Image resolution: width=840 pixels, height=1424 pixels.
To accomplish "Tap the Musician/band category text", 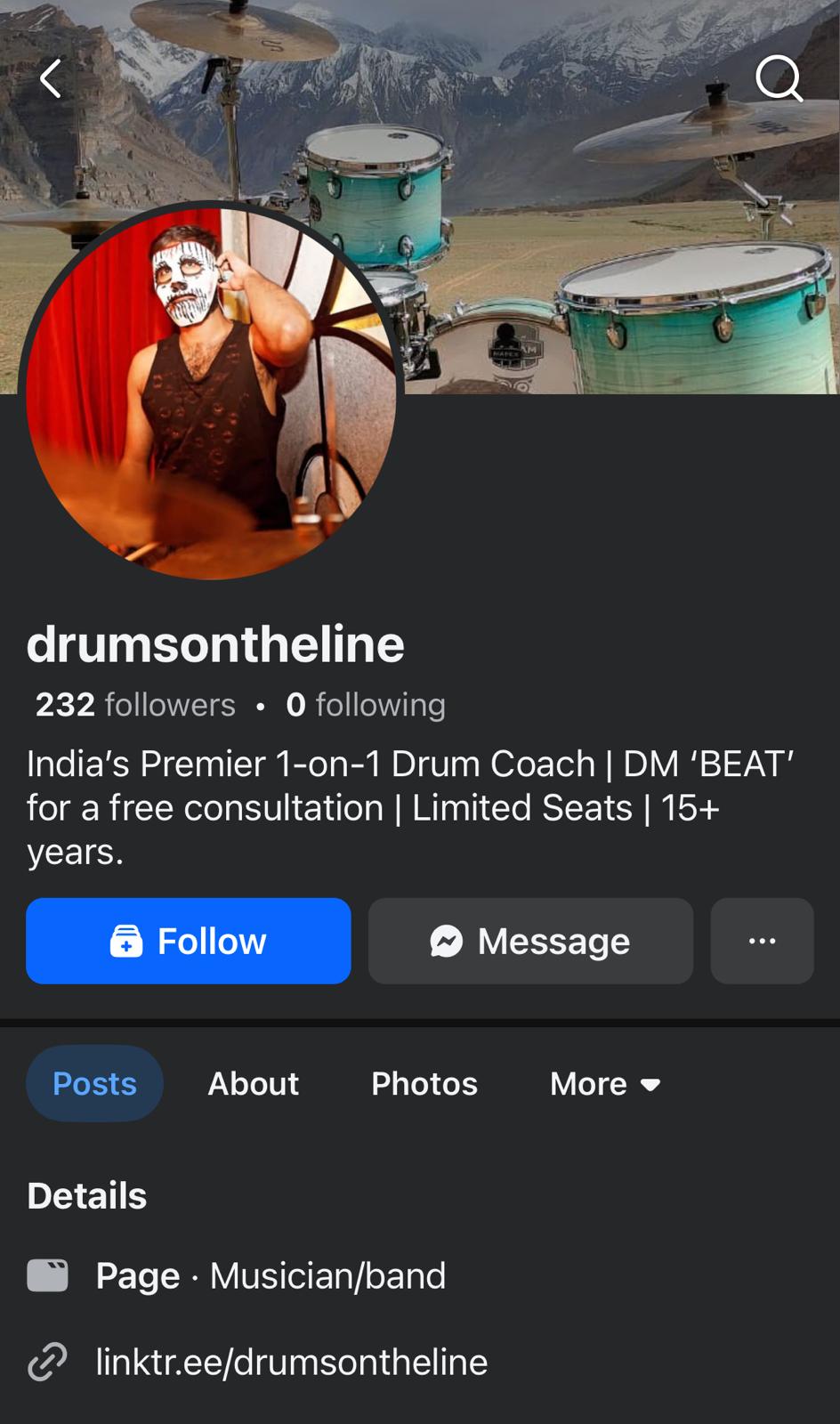I will tap(327, 1275).
